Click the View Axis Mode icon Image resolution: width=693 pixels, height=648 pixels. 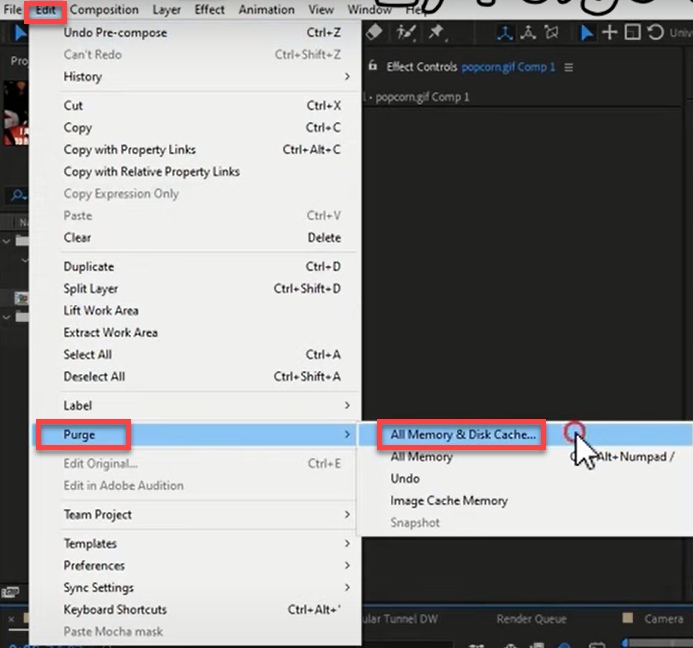coord(552,33)
